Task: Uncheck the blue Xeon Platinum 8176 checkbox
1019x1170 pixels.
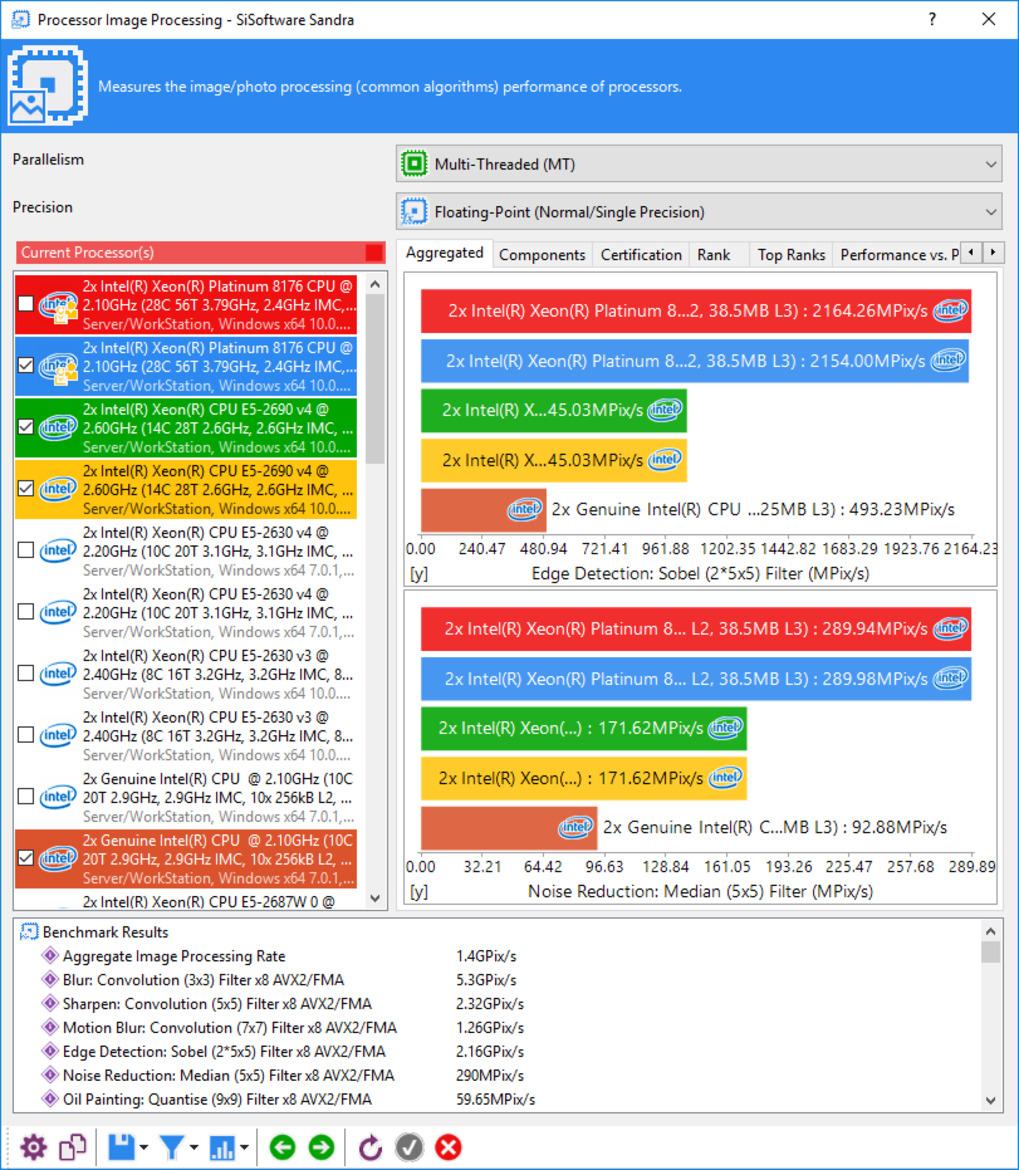Action: [25, 366]
